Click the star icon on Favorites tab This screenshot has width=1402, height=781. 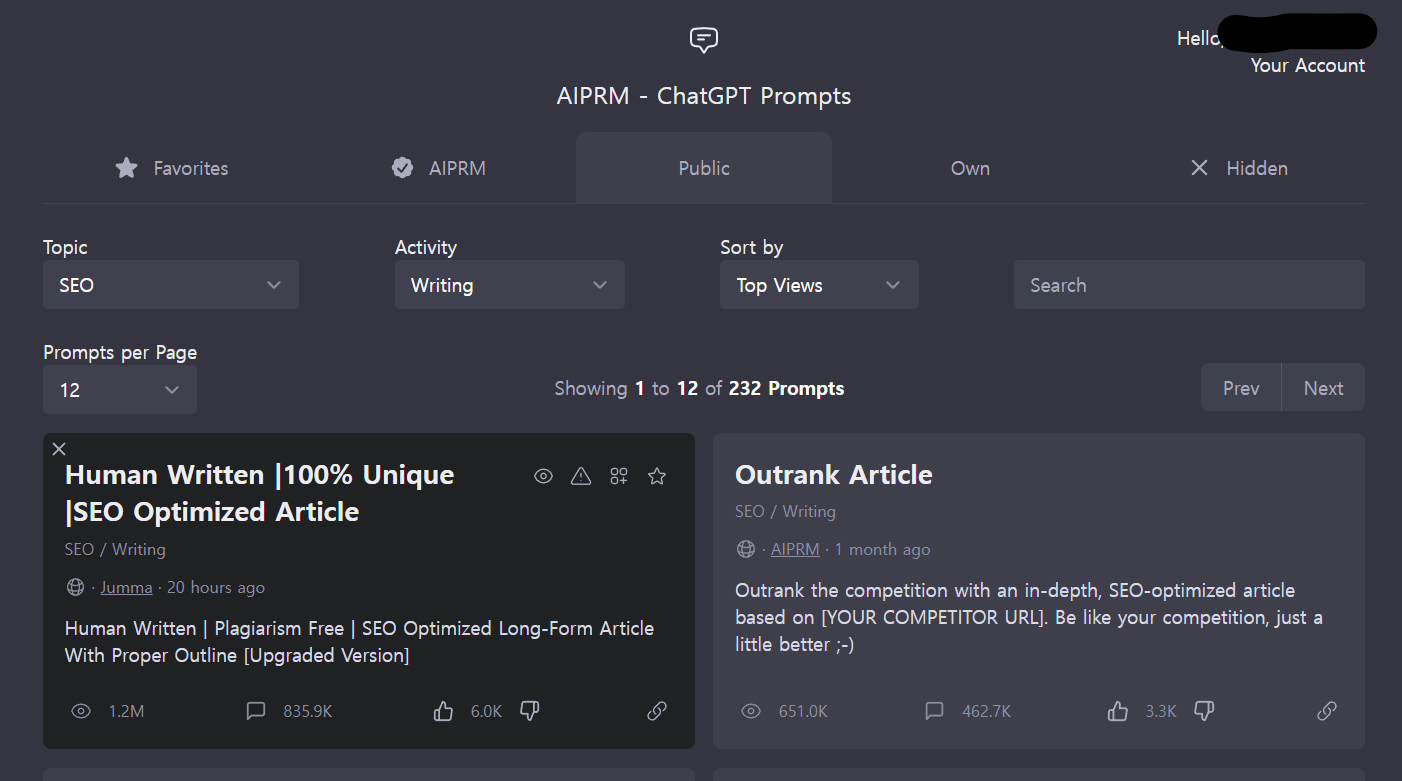click(x=126, y=168)
